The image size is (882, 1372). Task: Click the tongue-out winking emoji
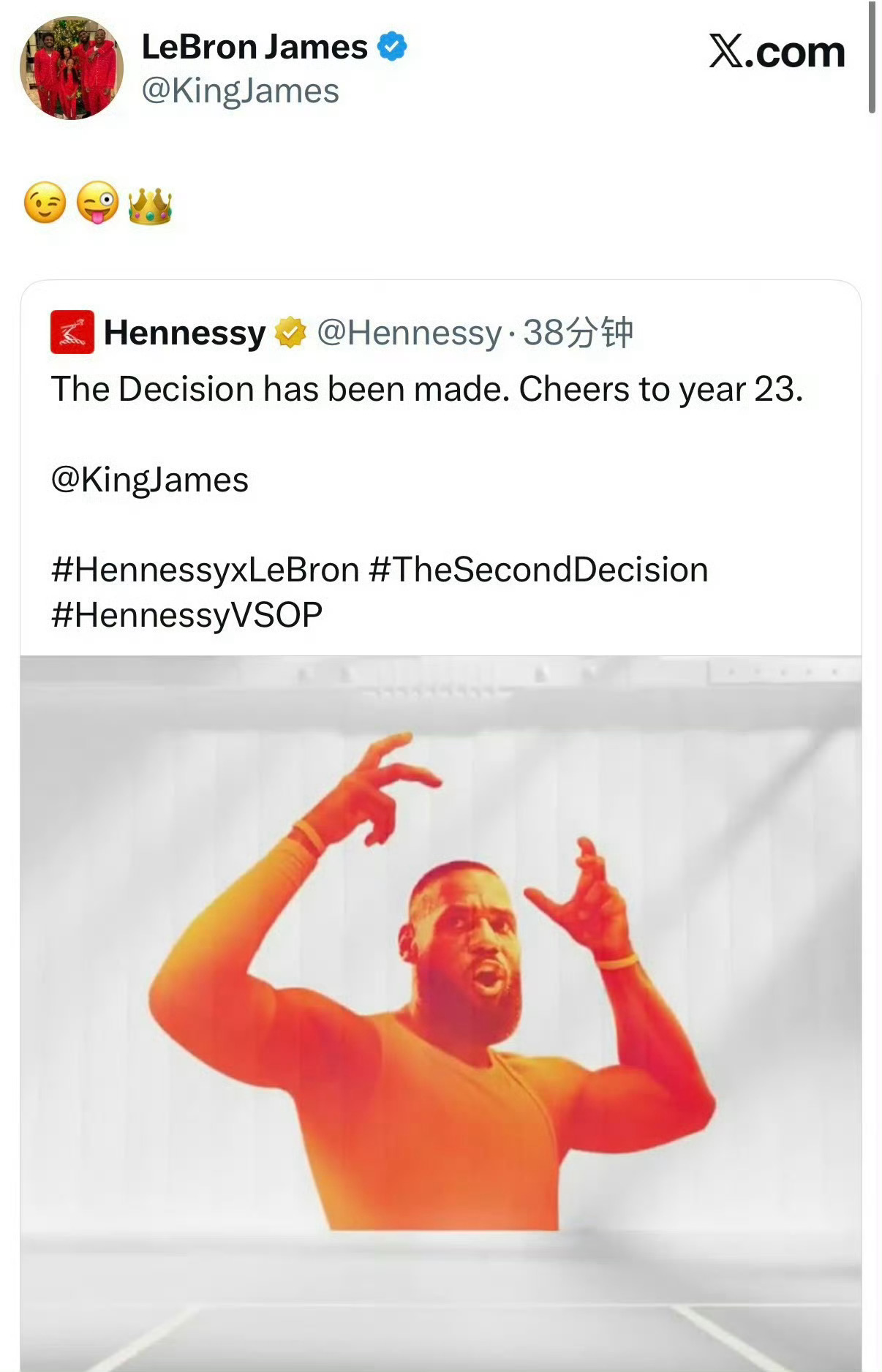[x=97, y=203]
